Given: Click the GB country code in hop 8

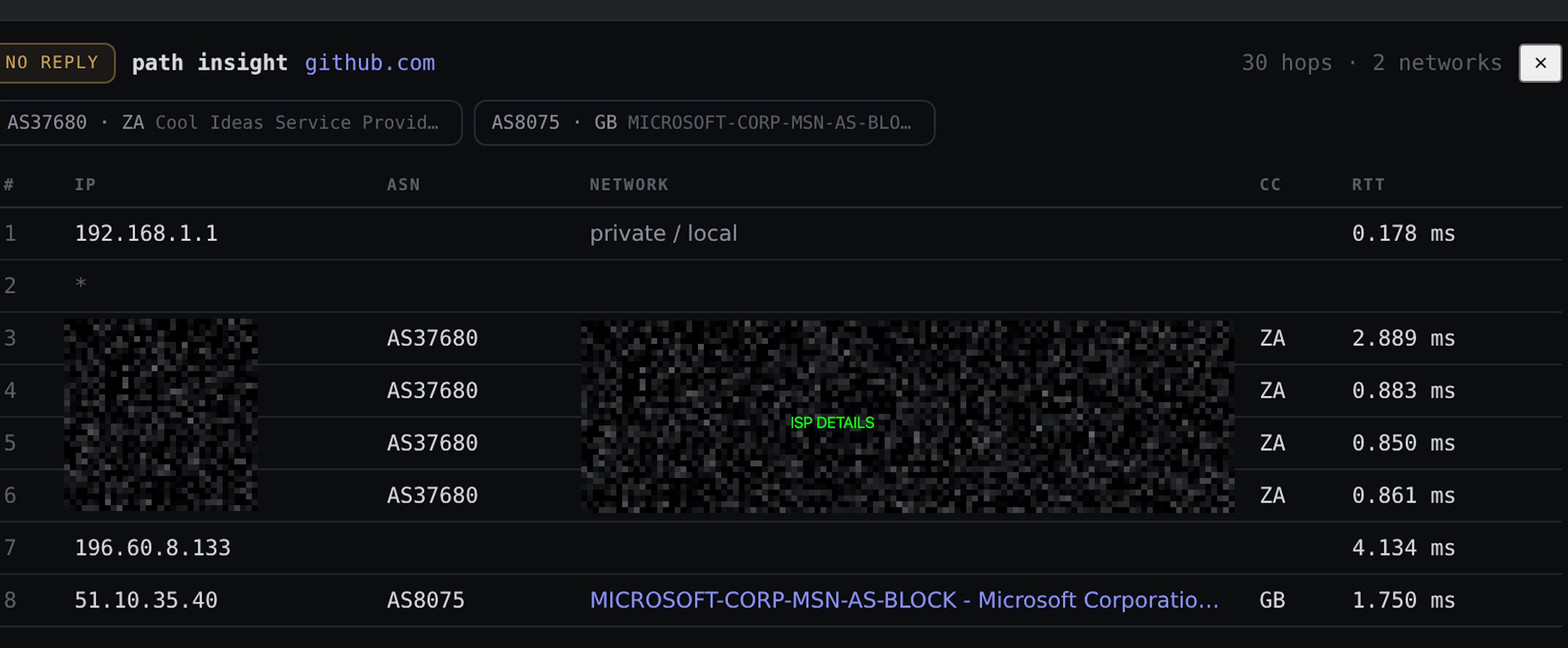Looking at the screenshot, I should (x=1272, y=600).
